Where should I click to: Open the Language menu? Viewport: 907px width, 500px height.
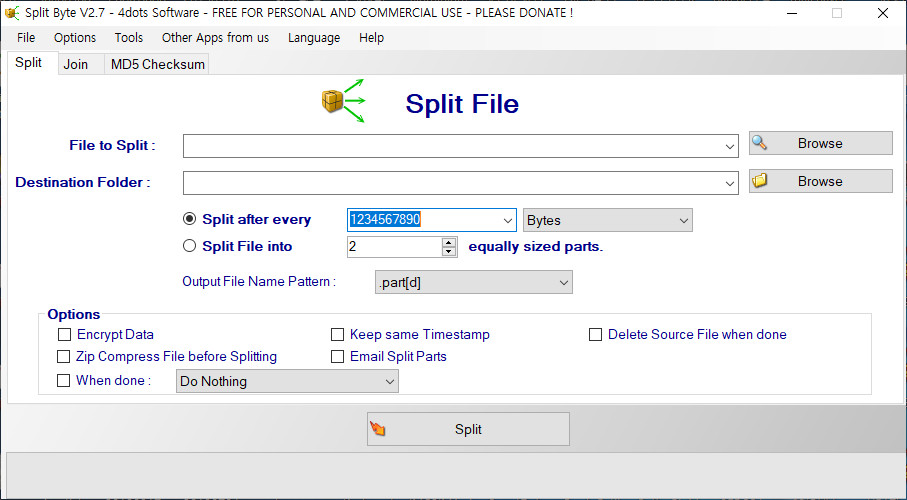(314, 38)
